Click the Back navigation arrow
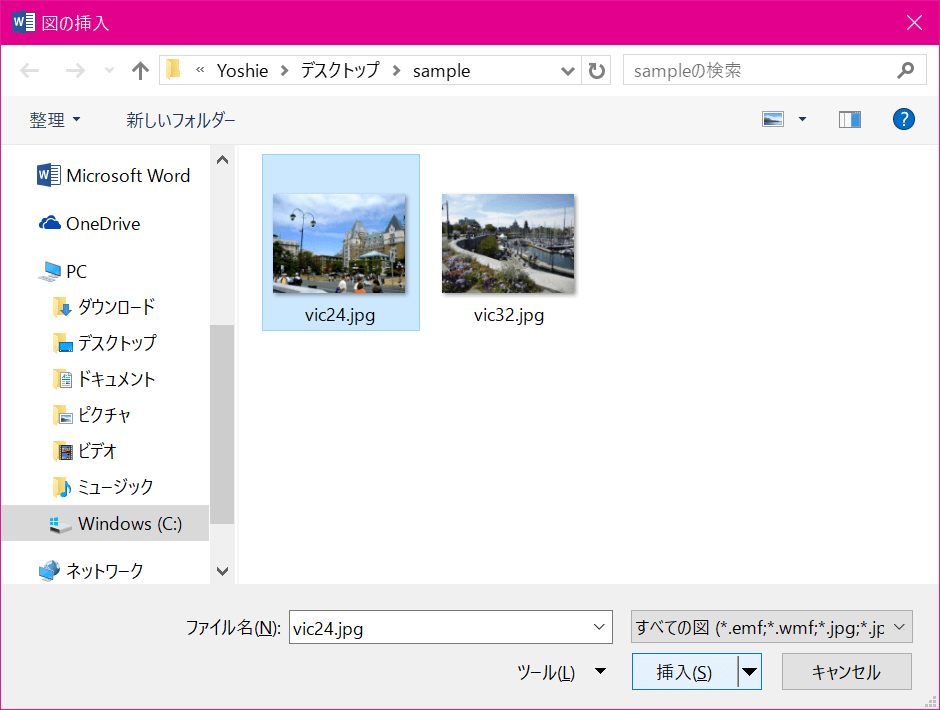The height and width of the screenshot is (710, 940). coord(29,71)
